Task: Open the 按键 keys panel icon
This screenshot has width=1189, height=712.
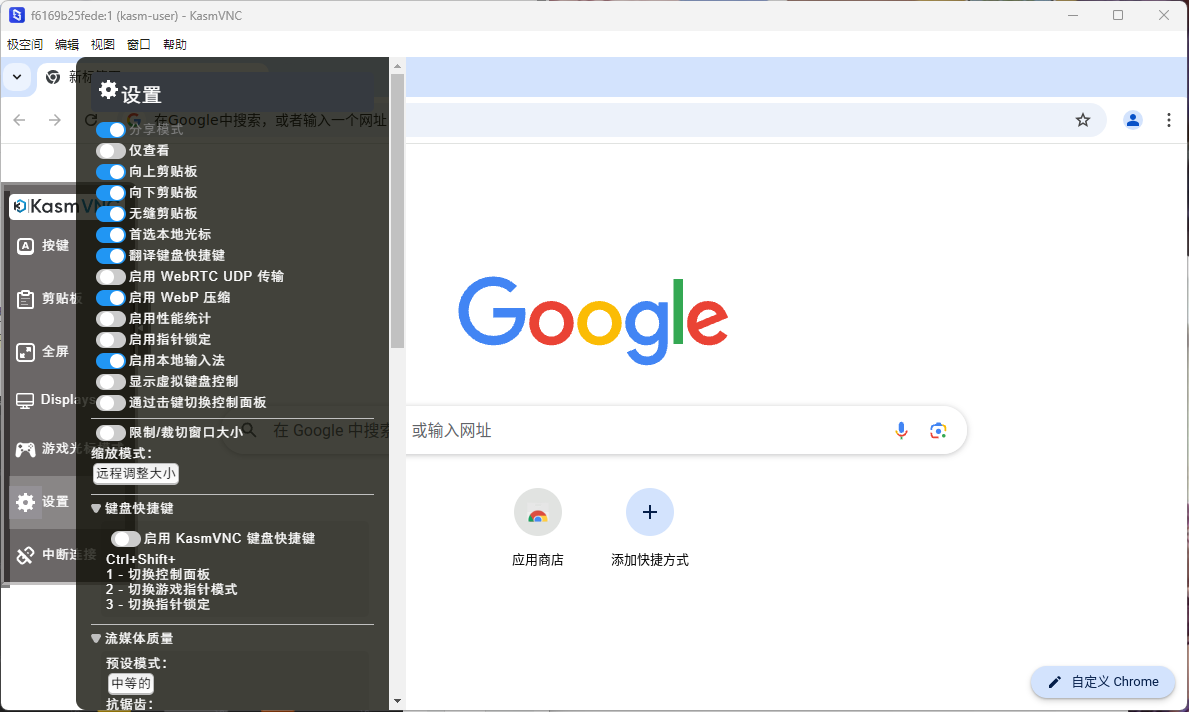Action: [x=25, y=246]
